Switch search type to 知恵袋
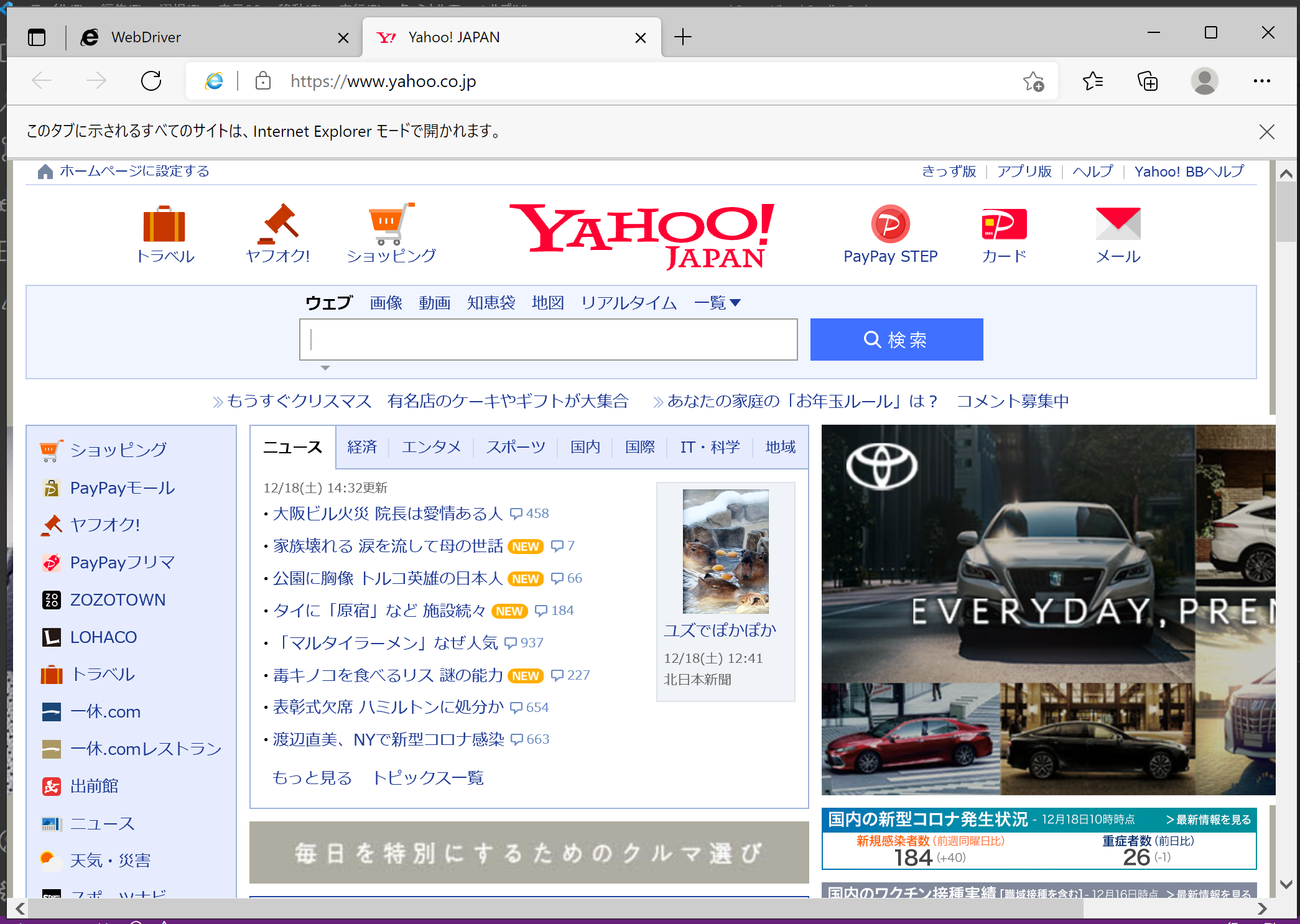This screenshot has width=1300, height=924. [x=491, y=303]
